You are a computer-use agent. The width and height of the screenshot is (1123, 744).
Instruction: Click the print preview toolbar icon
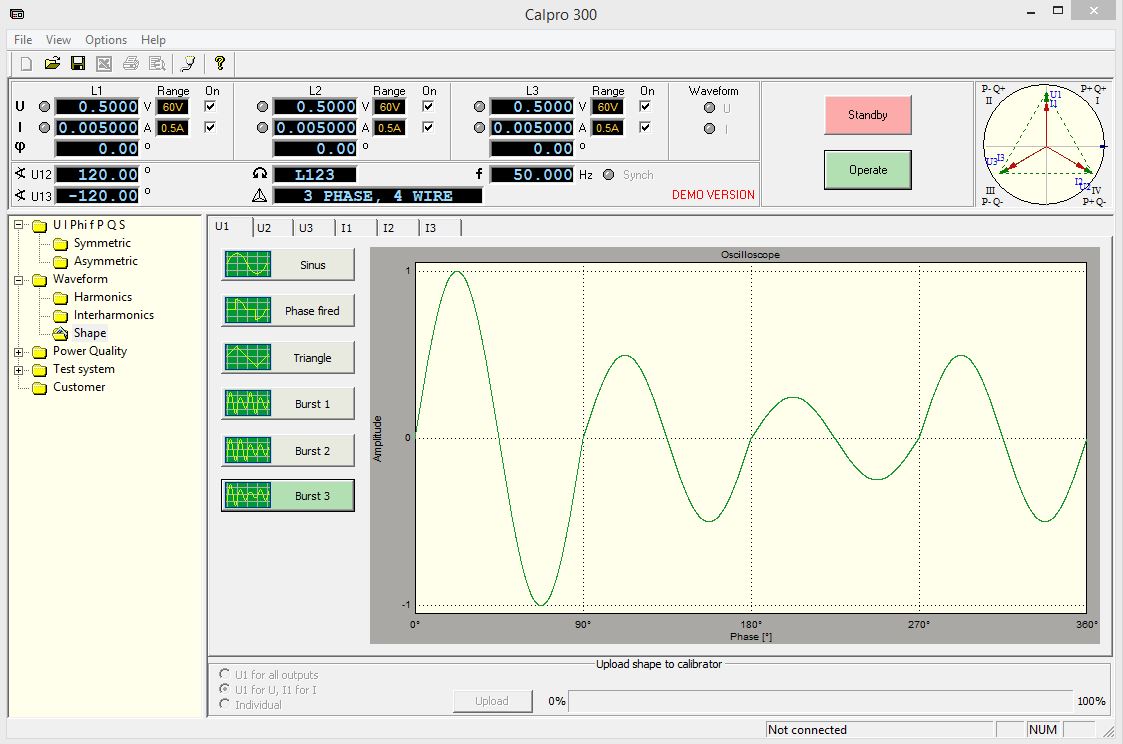point(157,64)
